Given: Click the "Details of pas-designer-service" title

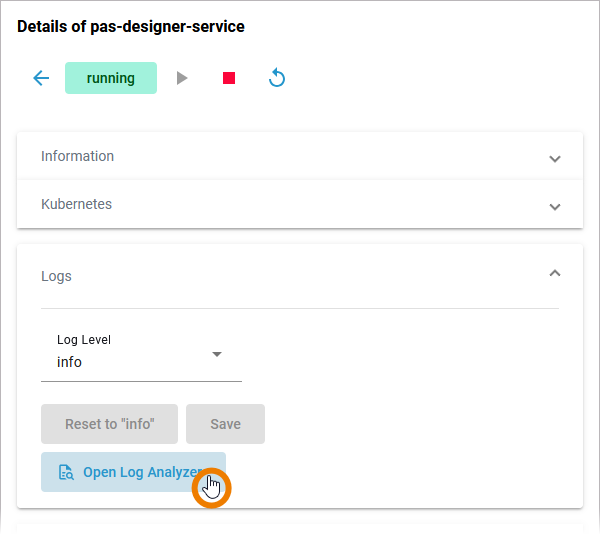Looking at the screenshot, I should pos(131,27).
